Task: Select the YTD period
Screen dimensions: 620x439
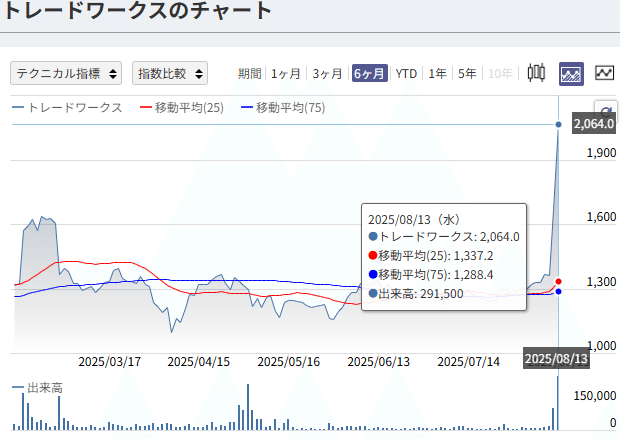Action: click(x=406, y=74)
